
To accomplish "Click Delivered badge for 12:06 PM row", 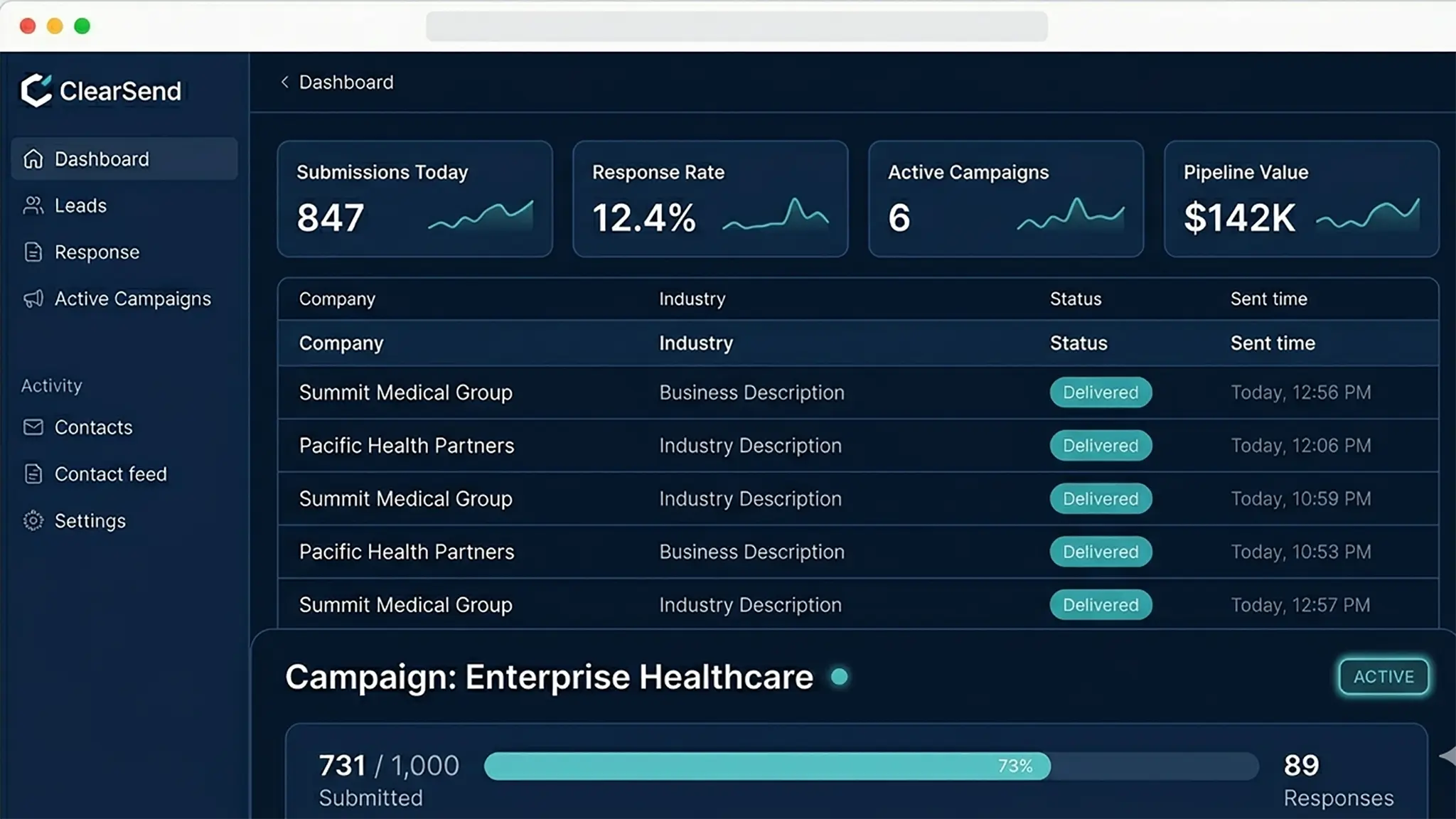I will (x=1101, y=445).
